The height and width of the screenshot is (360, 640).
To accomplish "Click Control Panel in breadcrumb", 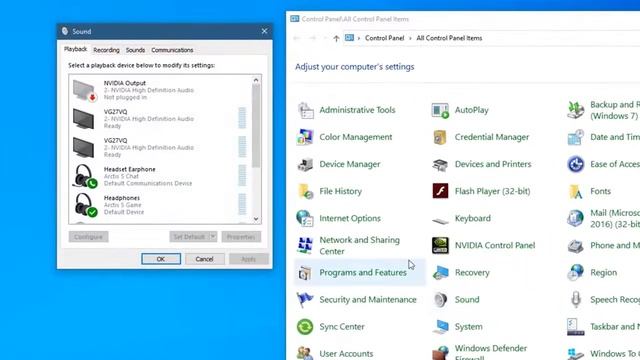I will (x=384, y=38).
